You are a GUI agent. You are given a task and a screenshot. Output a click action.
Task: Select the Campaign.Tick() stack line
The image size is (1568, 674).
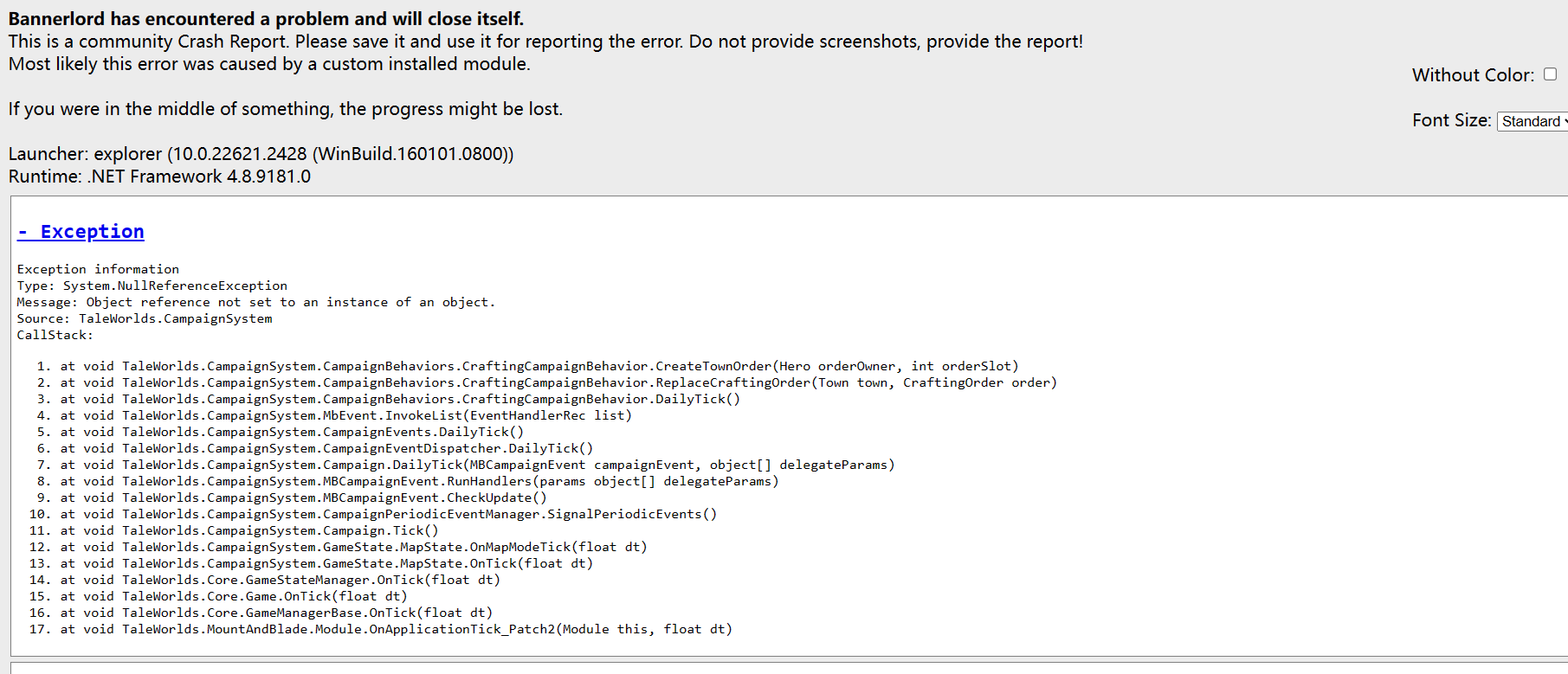tap(249, 530)
